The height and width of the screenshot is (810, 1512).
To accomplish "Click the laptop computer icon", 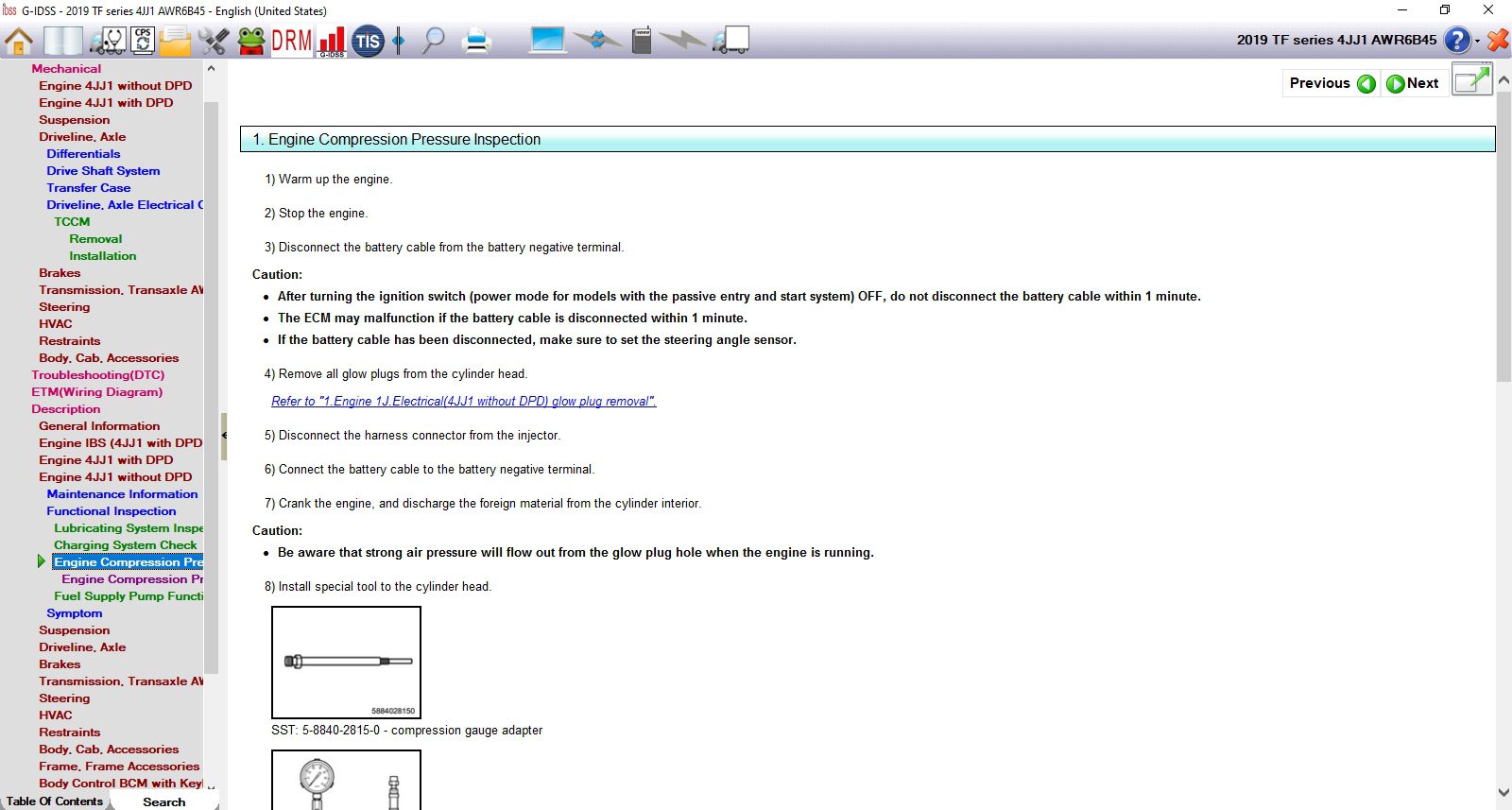I will 547,41.
